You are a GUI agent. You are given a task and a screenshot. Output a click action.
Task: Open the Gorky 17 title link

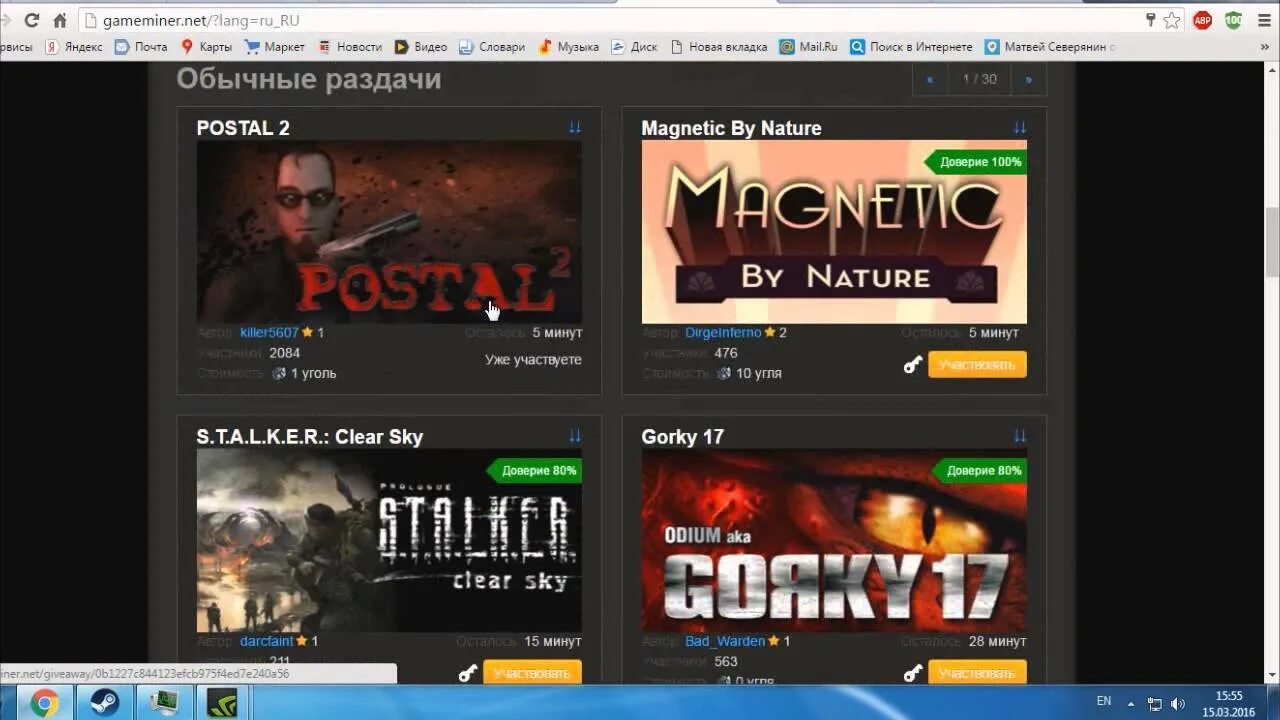[682, 437]
